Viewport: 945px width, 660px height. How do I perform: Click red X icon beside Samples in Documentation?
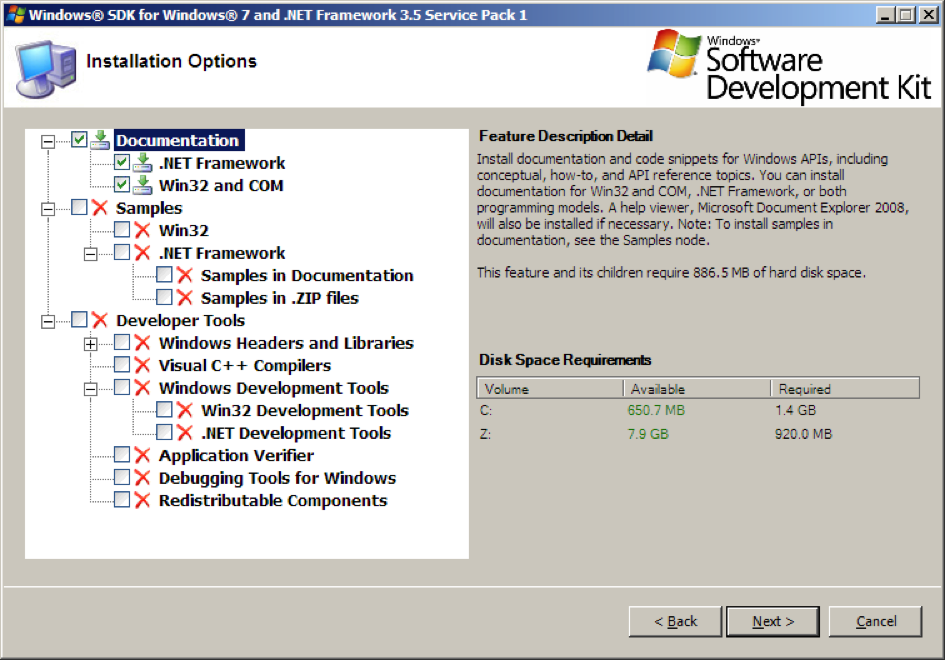point(185,275)
